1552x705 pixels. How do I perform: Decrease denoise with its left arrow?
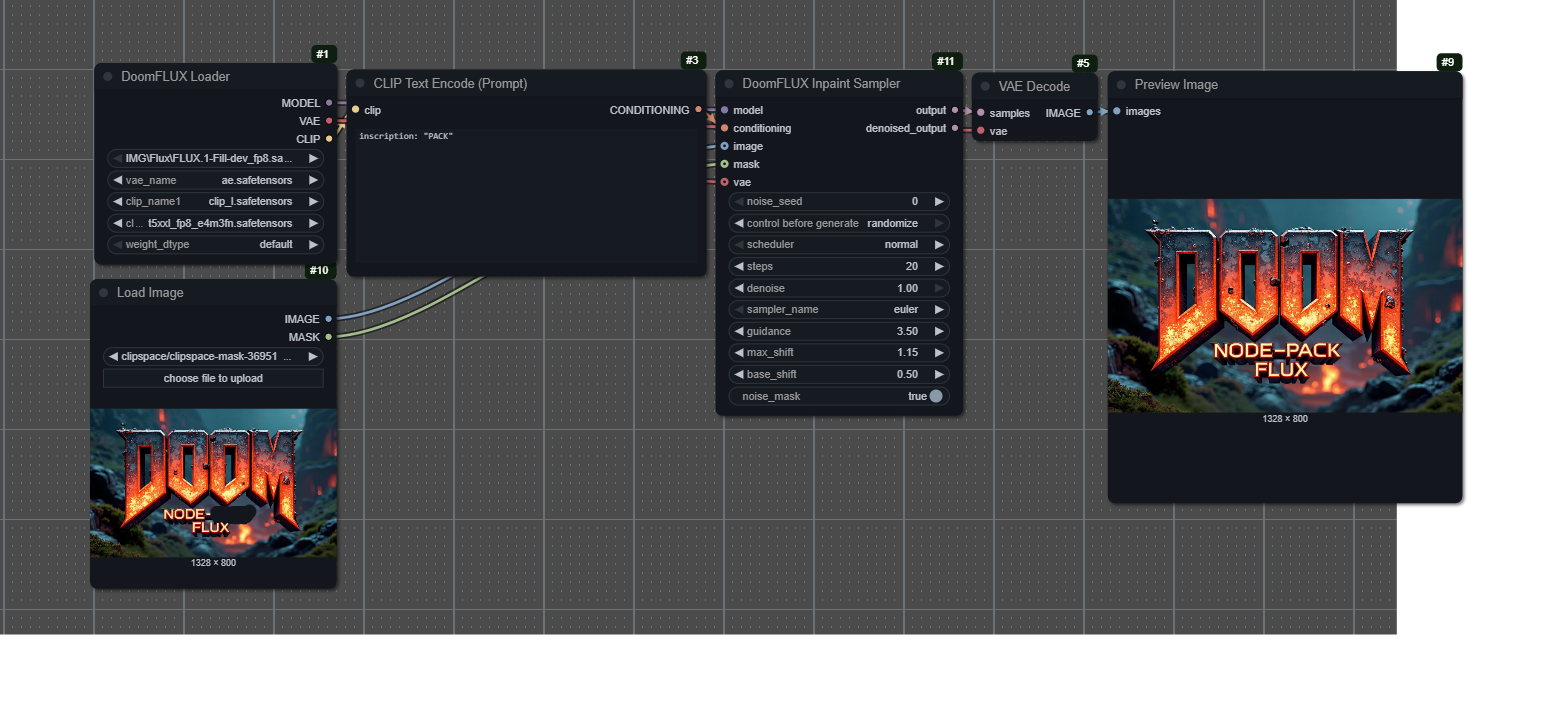739,288
